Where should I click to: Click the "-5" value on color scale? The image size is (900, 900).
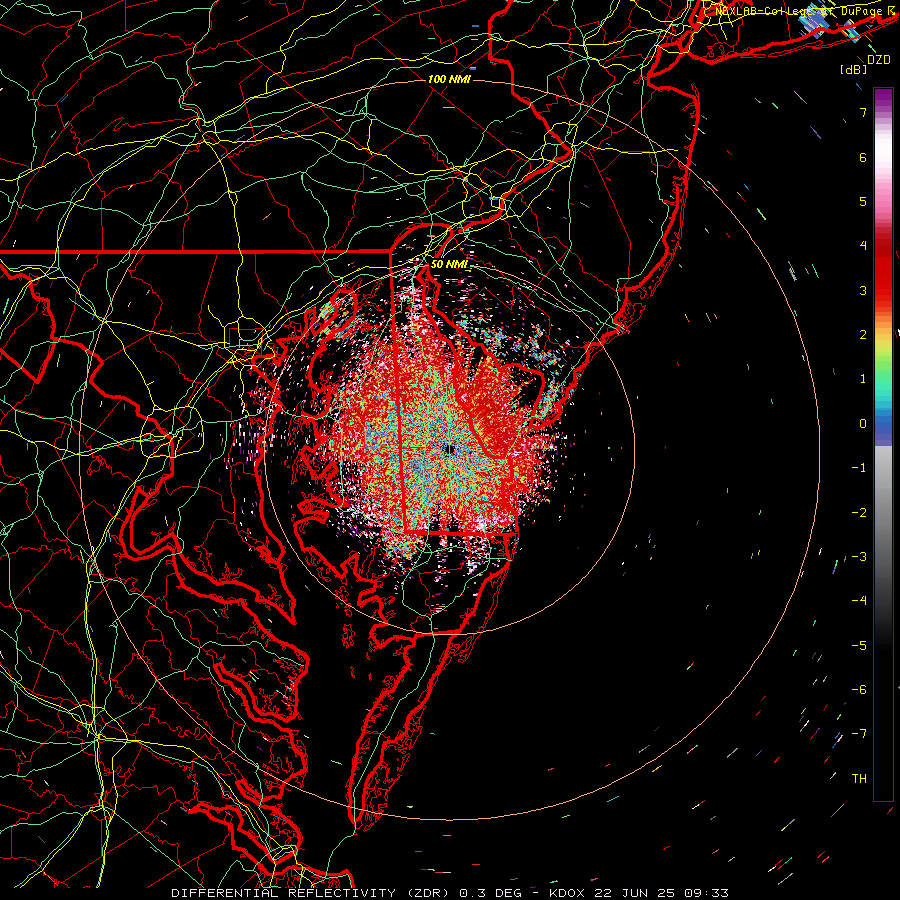(x=859, y=645)
